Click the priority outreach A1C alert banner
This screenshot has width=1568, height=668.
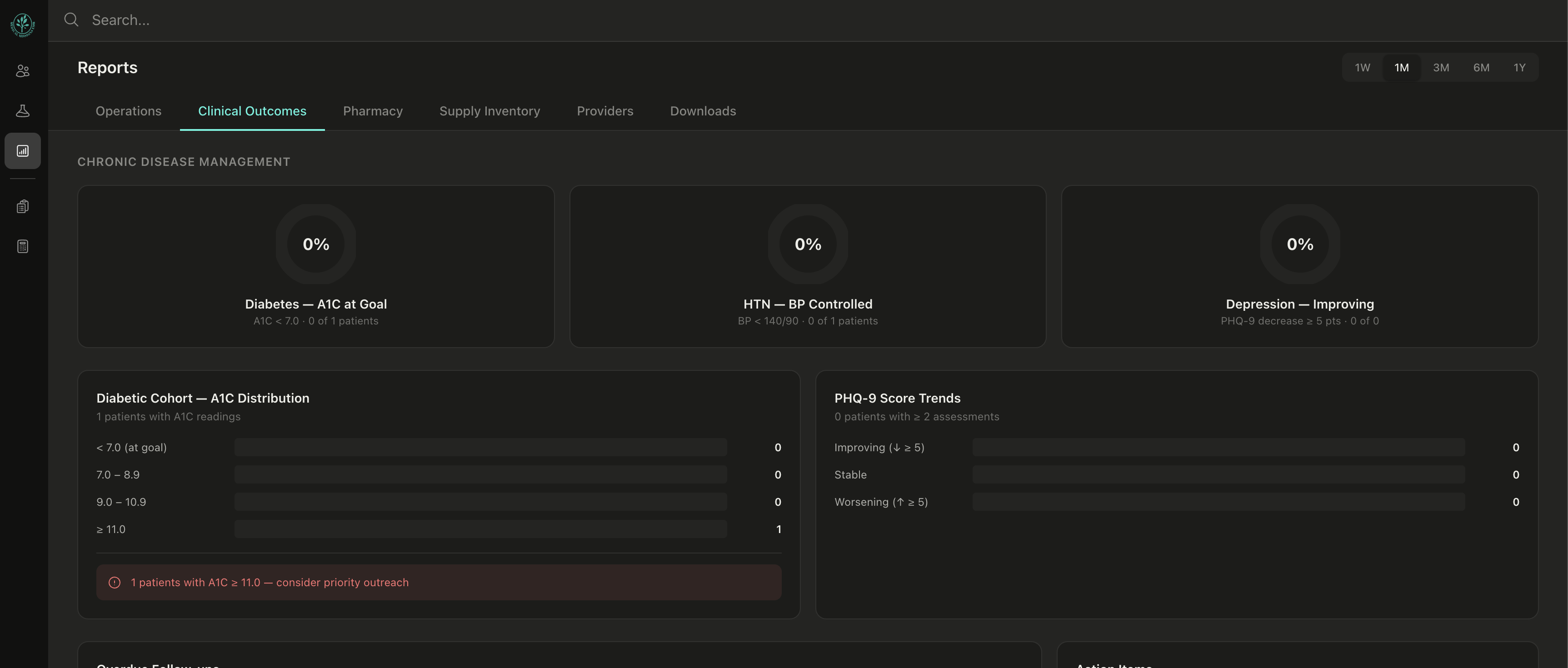point(438,583)
